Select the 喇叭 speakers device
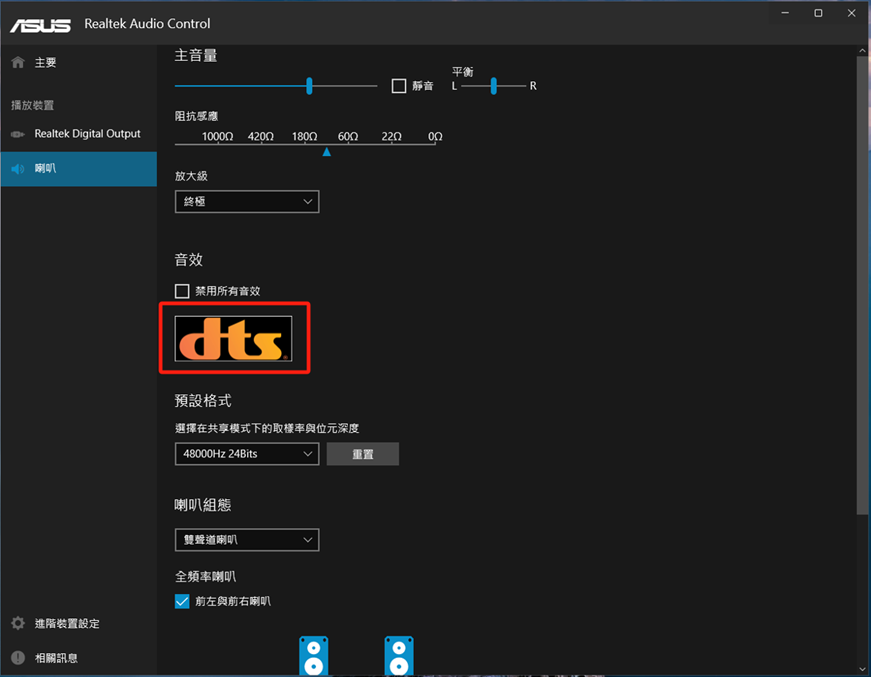The width and height of the screenshot is (871, 677). (x=79, y=169)
